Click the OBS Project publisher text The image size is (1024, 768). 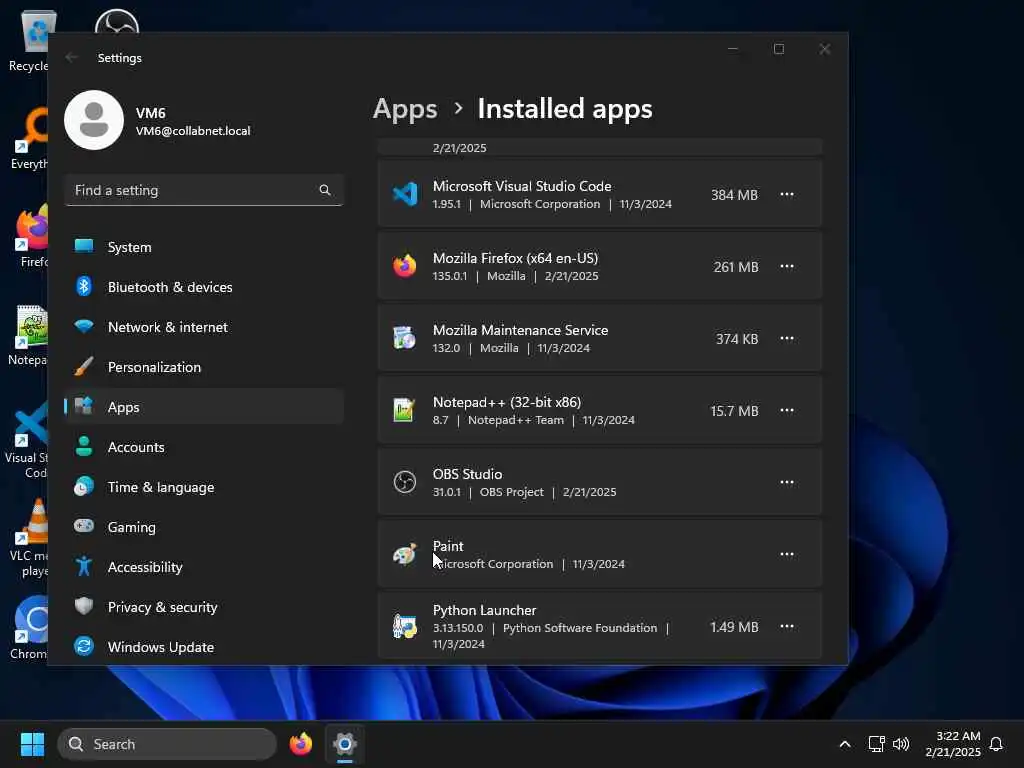511,492
